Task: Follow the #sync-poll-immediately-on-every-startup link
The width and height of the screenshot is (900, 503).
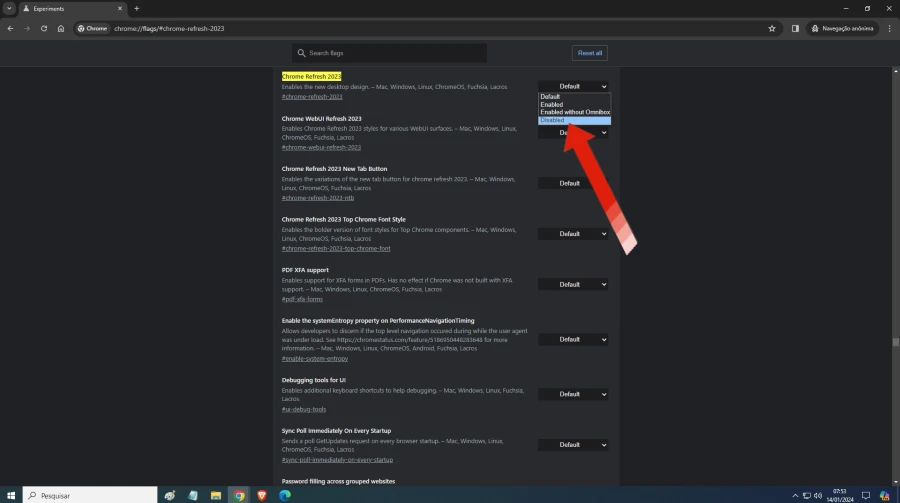Action: point(337,459)
